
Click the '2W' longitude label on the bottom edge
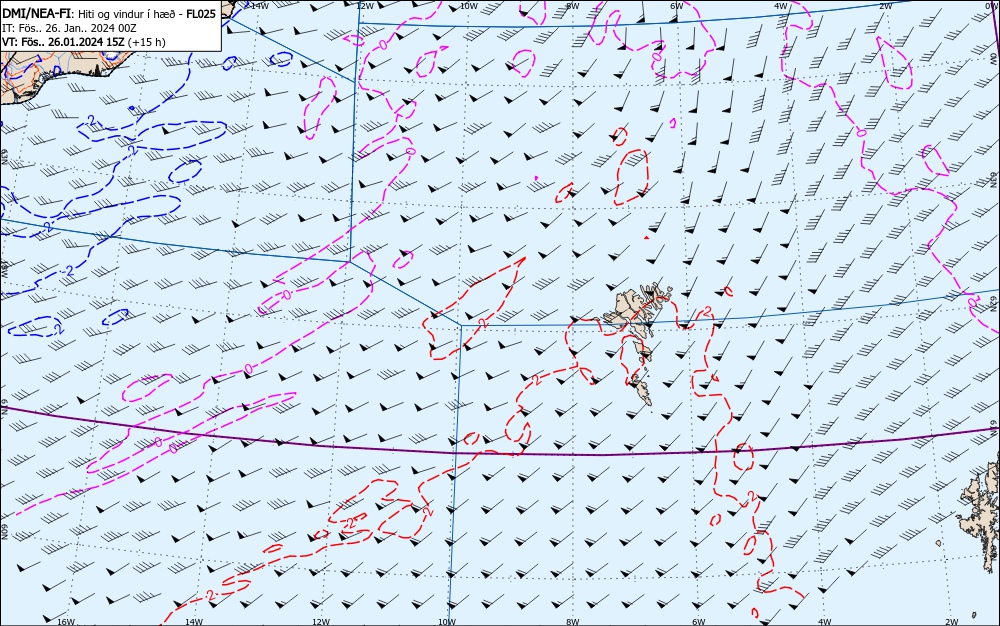[952, 622]
